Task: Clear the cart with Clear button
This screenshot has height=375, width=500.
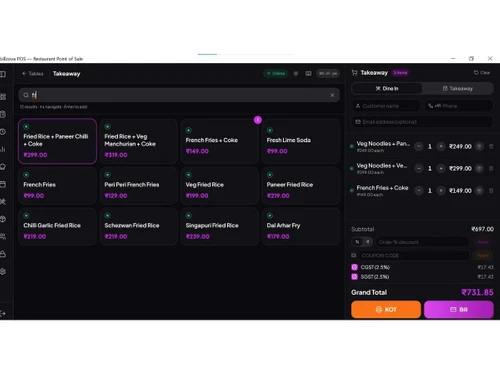Action: (x=482, y=73)
